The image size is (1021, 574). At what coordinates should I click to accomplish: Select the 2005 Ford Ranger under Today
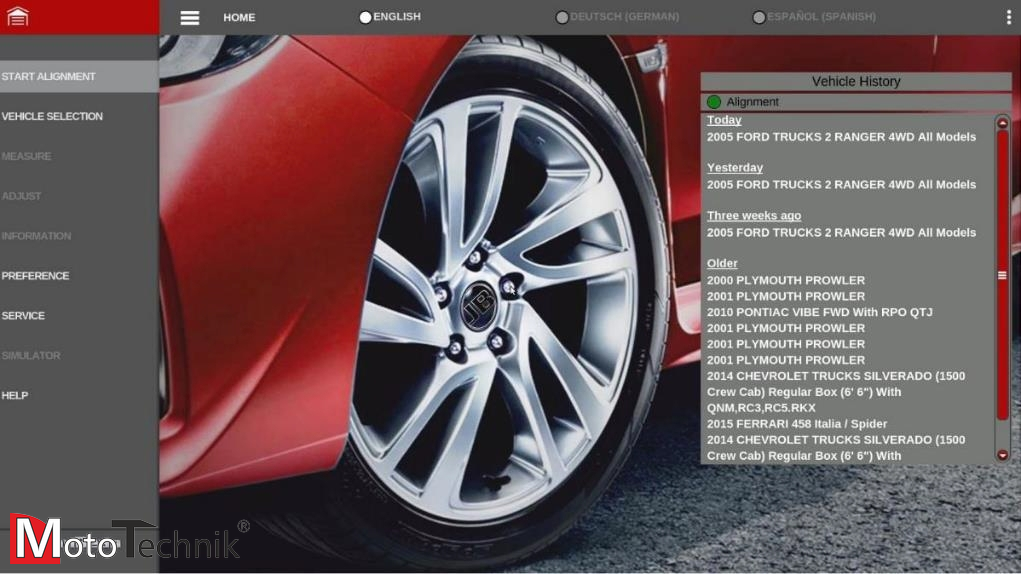[x=841, y=137]
